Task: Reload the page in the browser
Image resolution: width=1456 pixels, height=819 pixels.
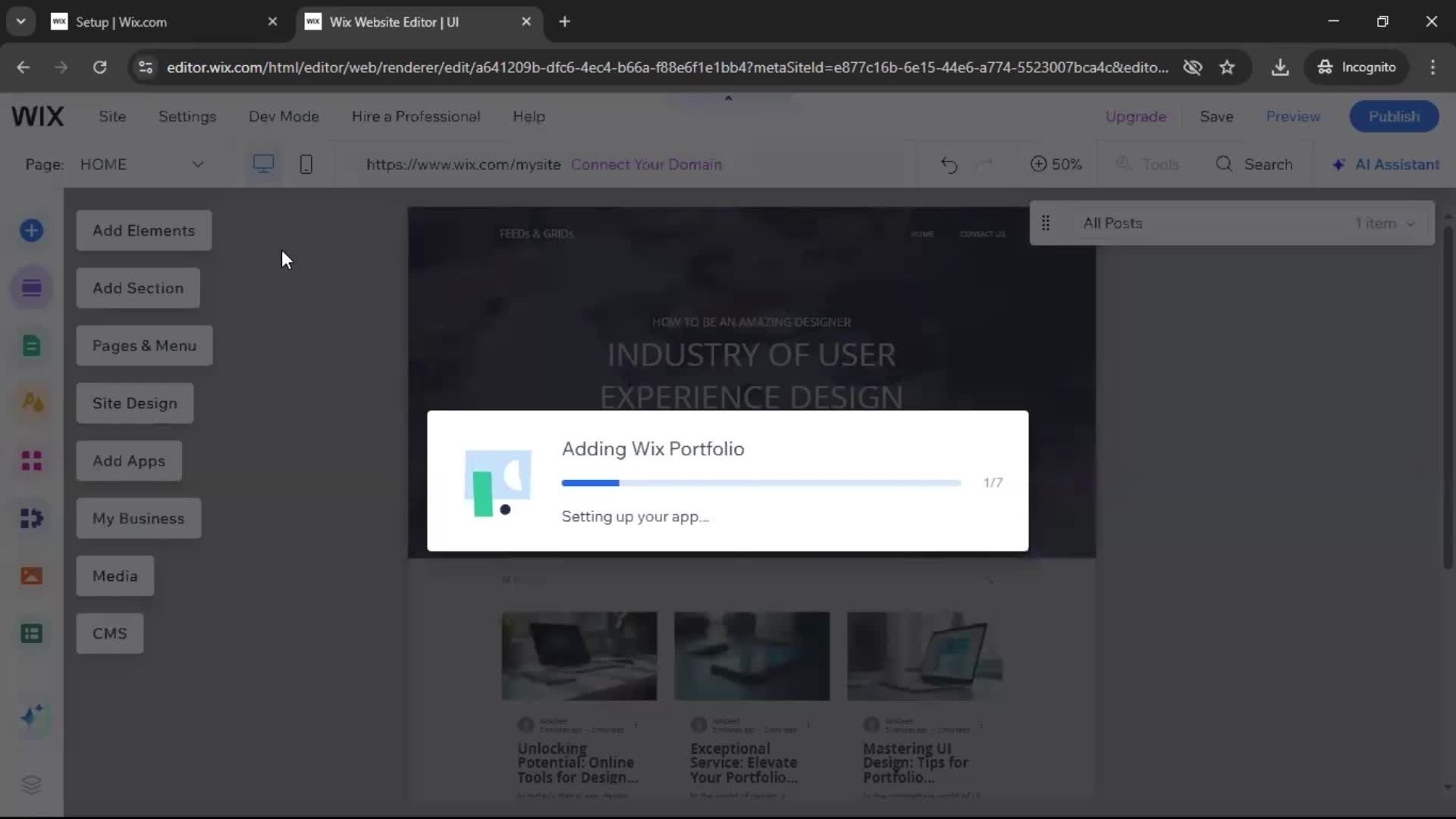Action: (99, 67)
